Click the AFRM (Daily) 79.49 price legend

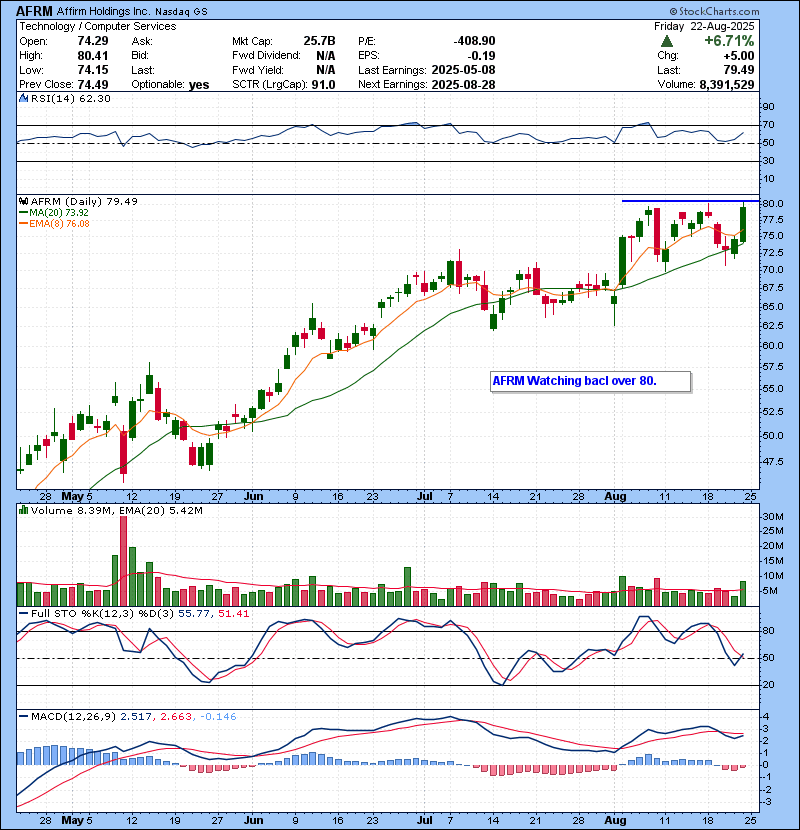pos(84,201)
